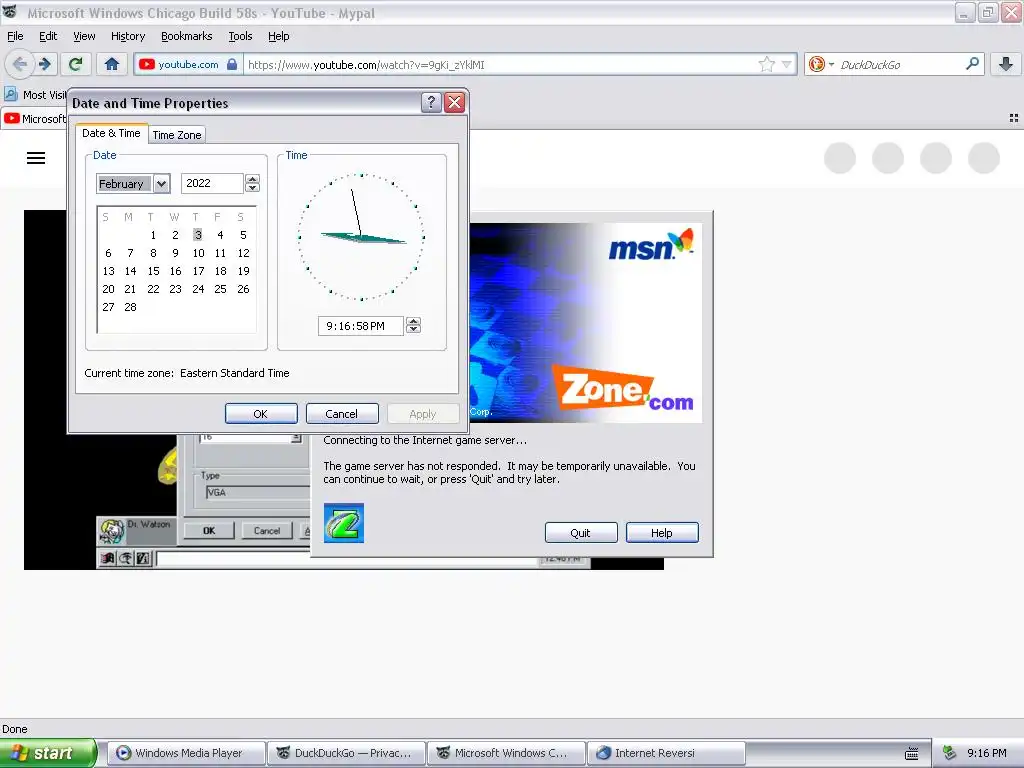
Task: Open the History menu
Action: tap(127, 36)
